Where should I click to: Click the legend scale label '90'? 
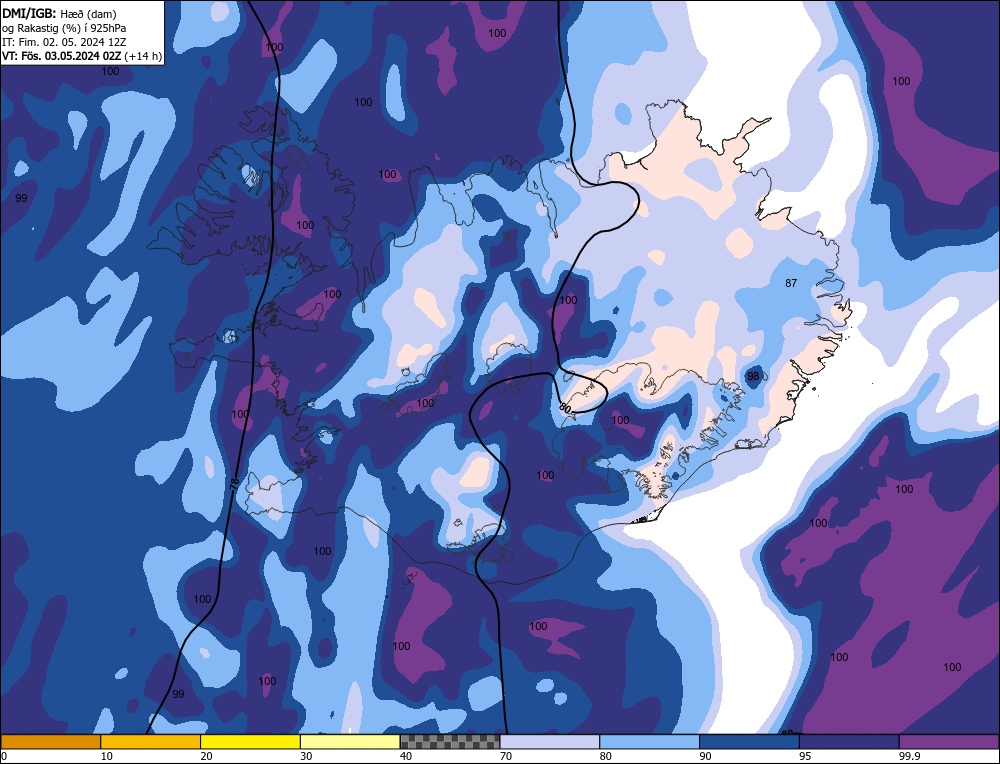[x=706, y=756]
